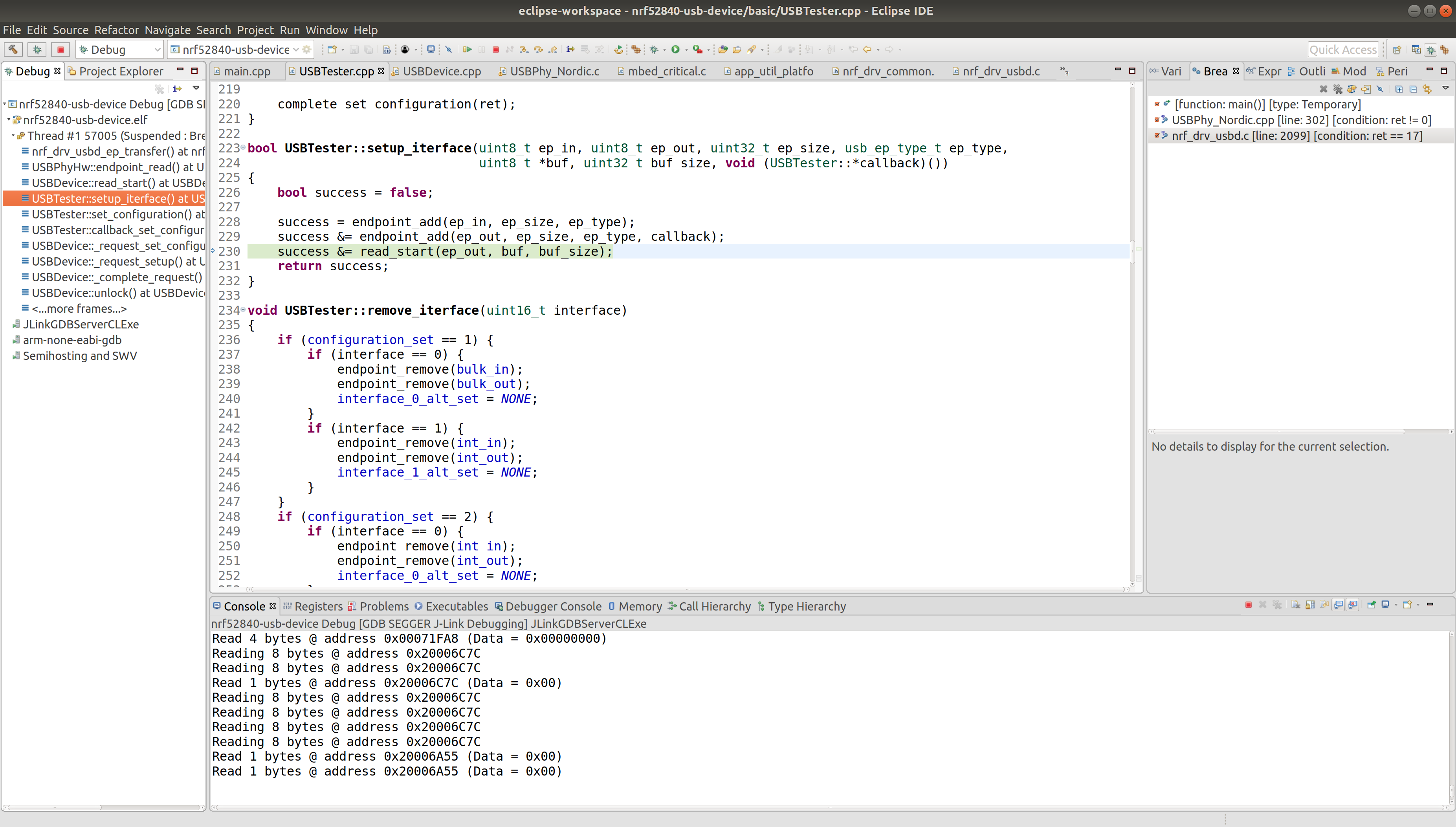Click Skip All Breakpoints icon in Breakpoints view
The height and width of the screenshot is (827, 1456).
click(1381, 89)
